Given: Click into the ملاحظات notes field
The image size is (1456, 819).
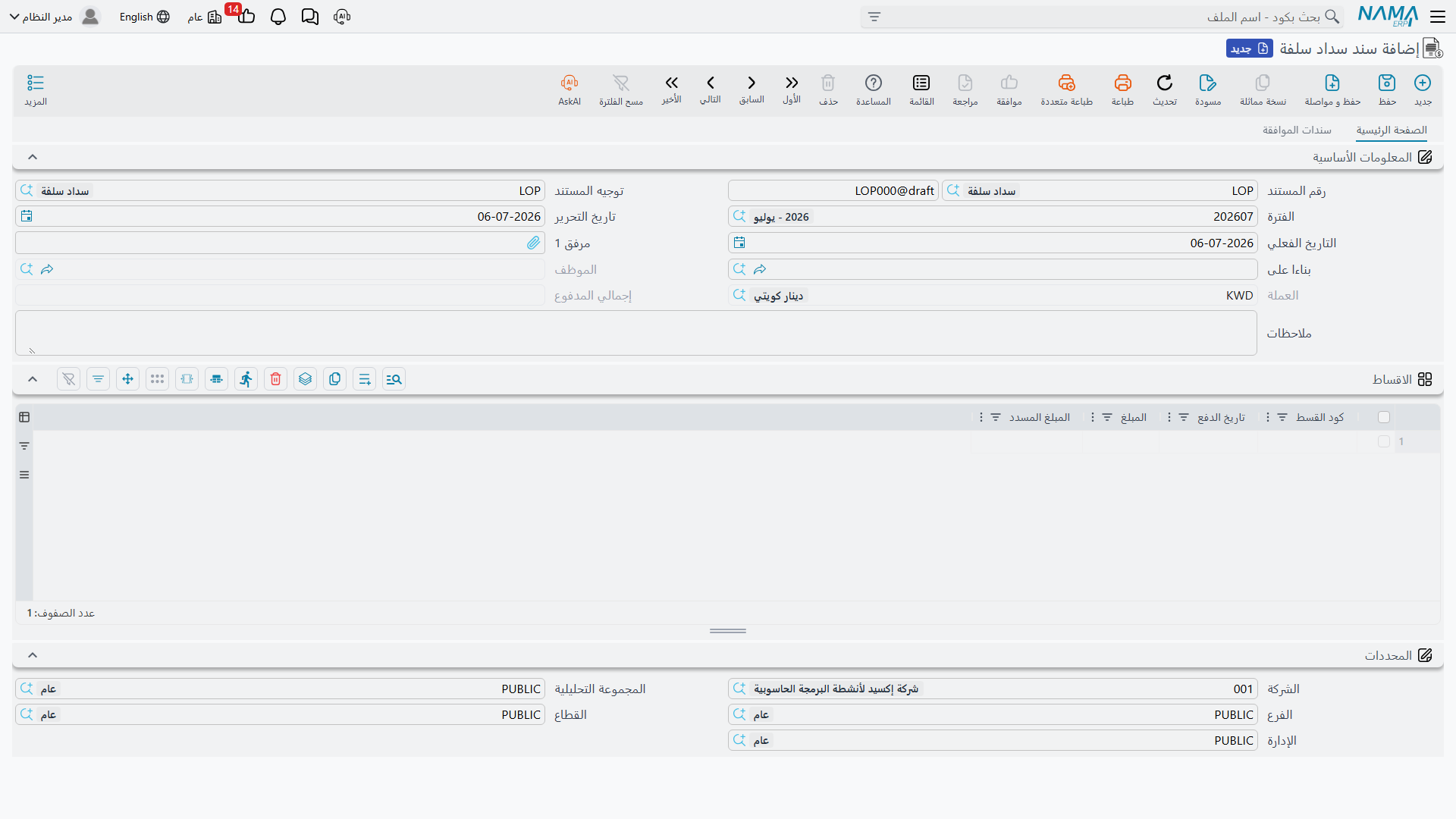Looking at the screenshot, I should pos(636,333).
